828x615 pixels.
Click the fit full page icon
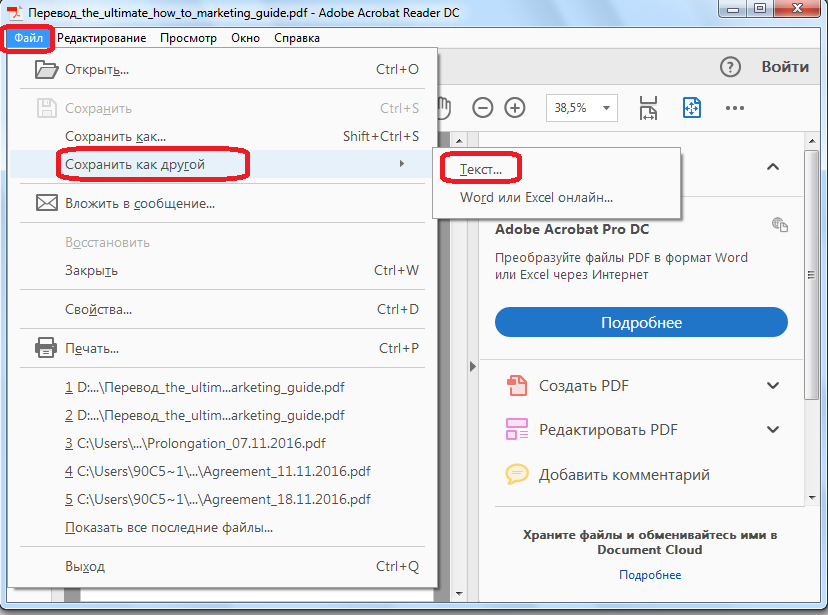691,108
